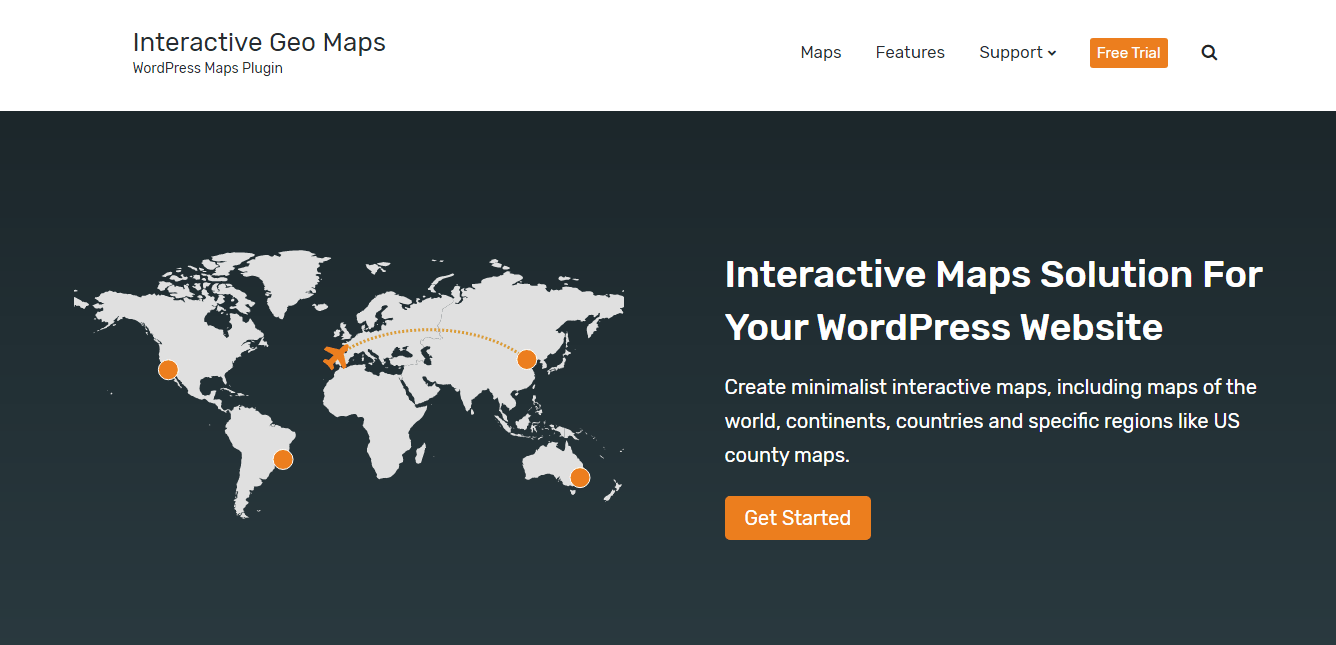Click the Interactive Maps Solution headline

[x=994, y=300]
